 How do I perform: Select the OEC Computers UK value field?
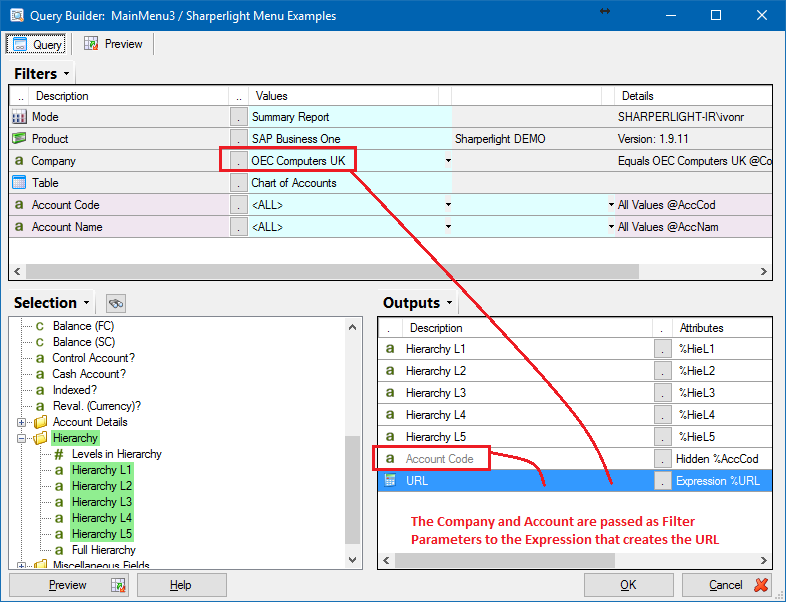[x=349, y=161]
